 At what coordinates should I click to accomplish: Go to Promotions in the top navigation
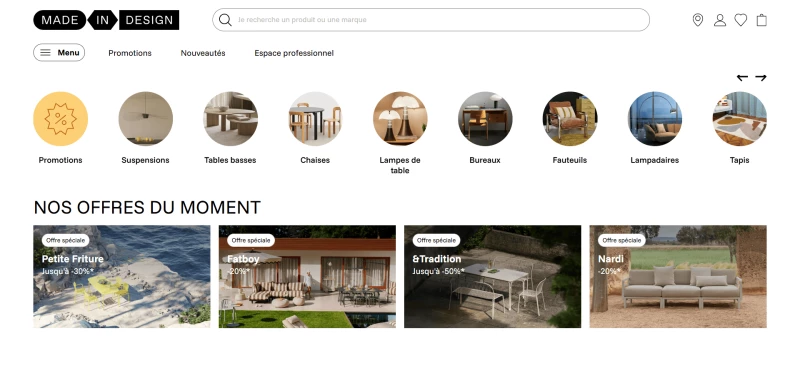point(130,53)
